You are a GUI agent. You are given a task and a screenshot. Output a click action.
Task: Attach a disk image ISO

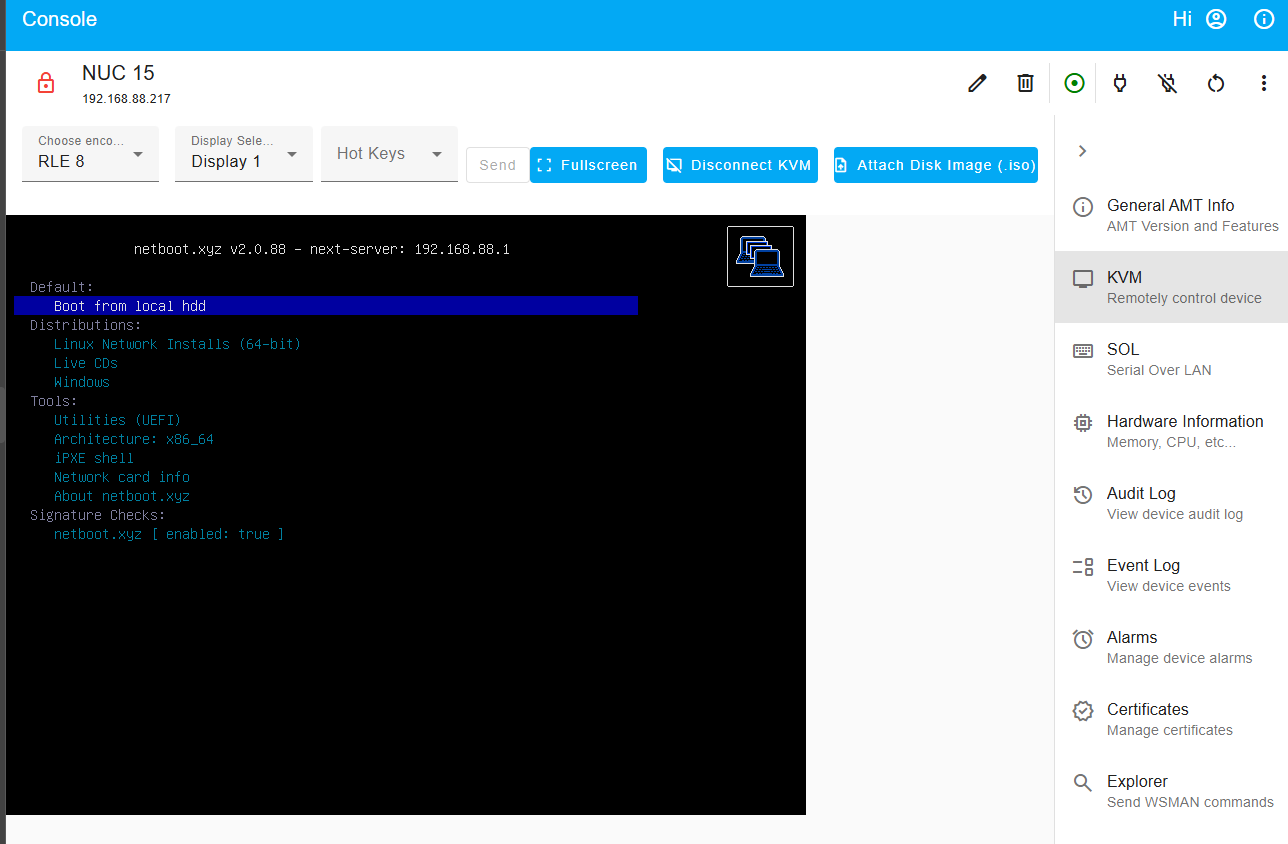tap(935, 165)
